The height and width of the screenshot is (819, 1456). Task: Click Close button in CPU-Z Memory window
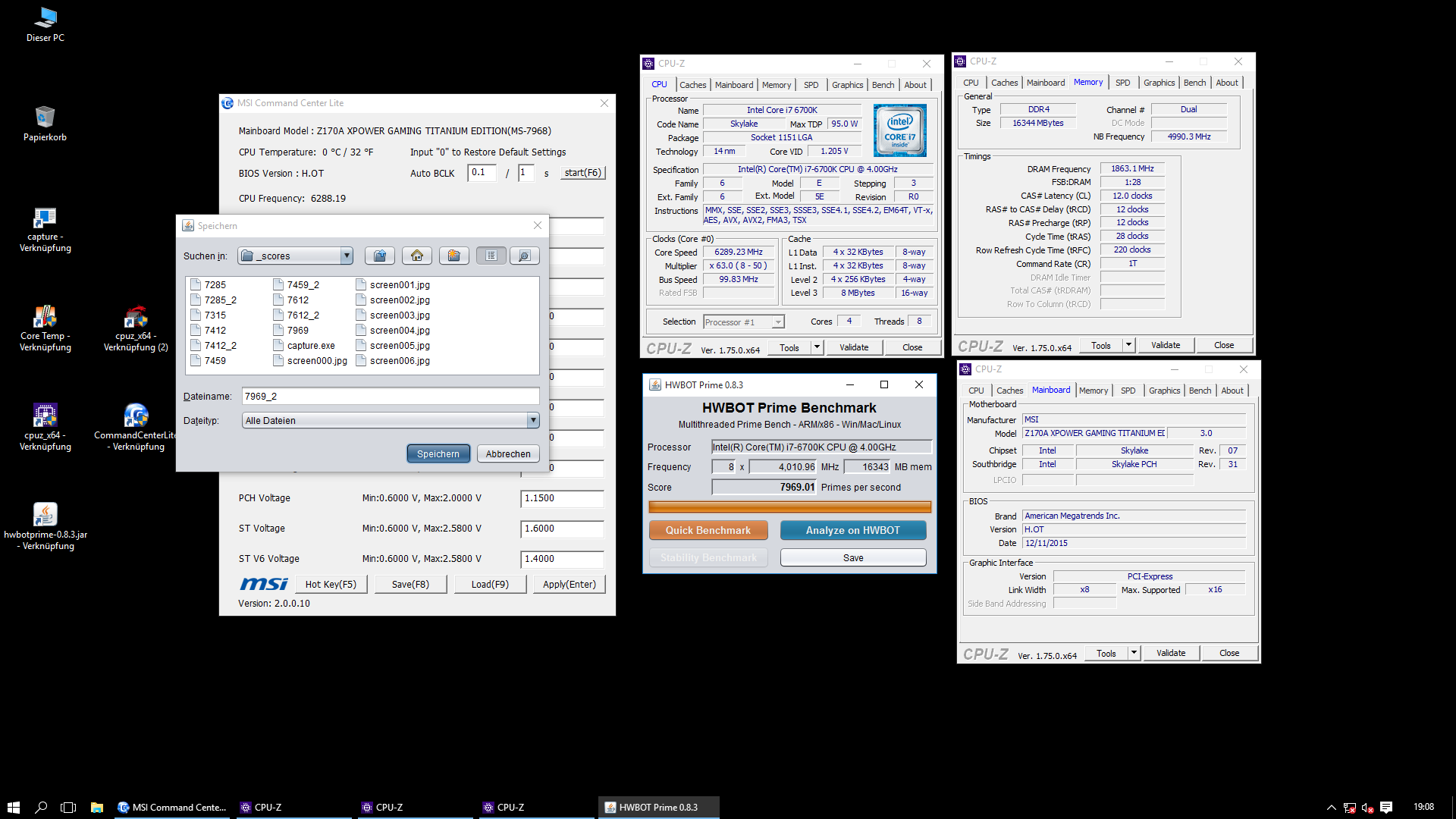[1224, 345]
